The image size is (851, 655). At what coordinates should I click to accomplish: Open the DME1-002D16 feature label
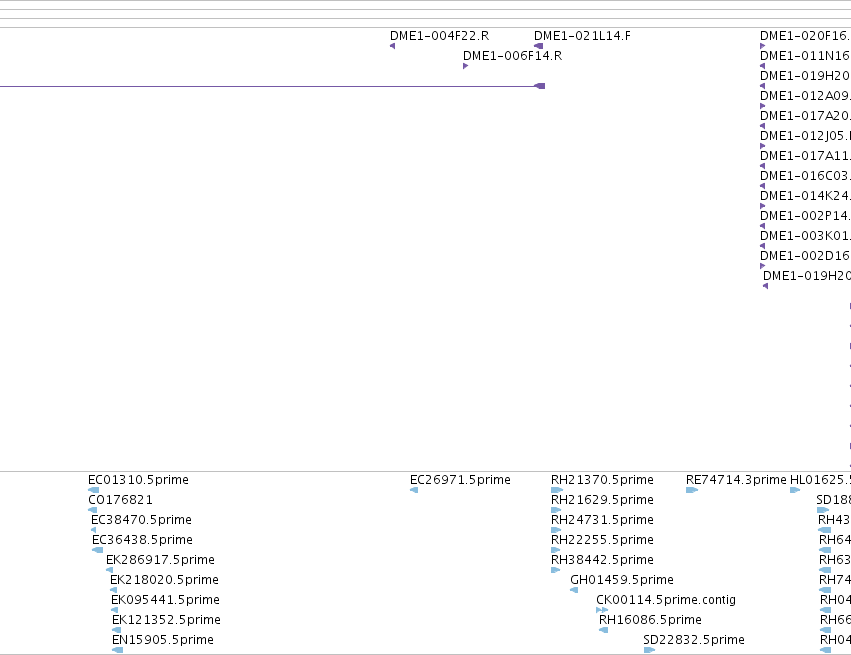(805, 256)
